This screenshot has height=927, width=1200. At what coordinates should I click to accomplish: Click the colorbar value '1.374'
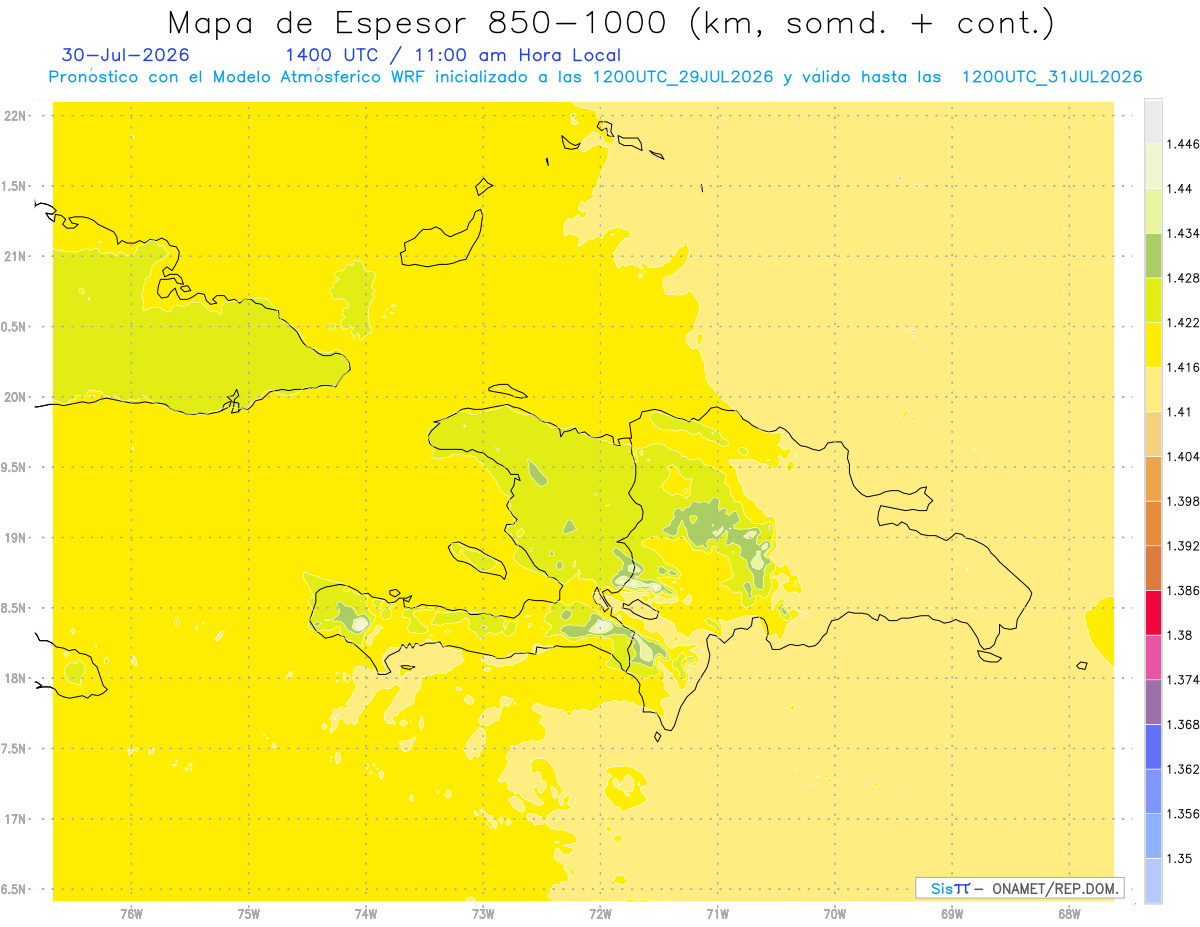point(1183,680)
